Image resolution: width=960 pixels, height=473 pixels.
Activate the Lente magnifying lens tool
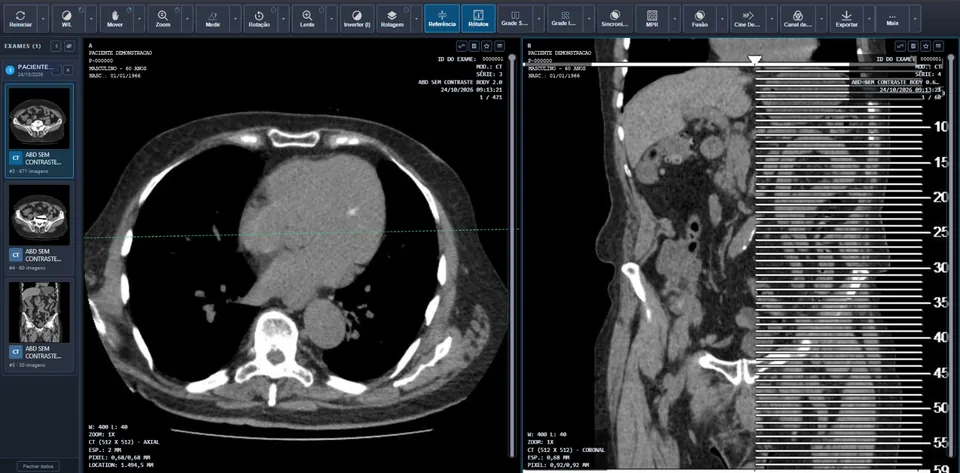(x=308, y=18)
